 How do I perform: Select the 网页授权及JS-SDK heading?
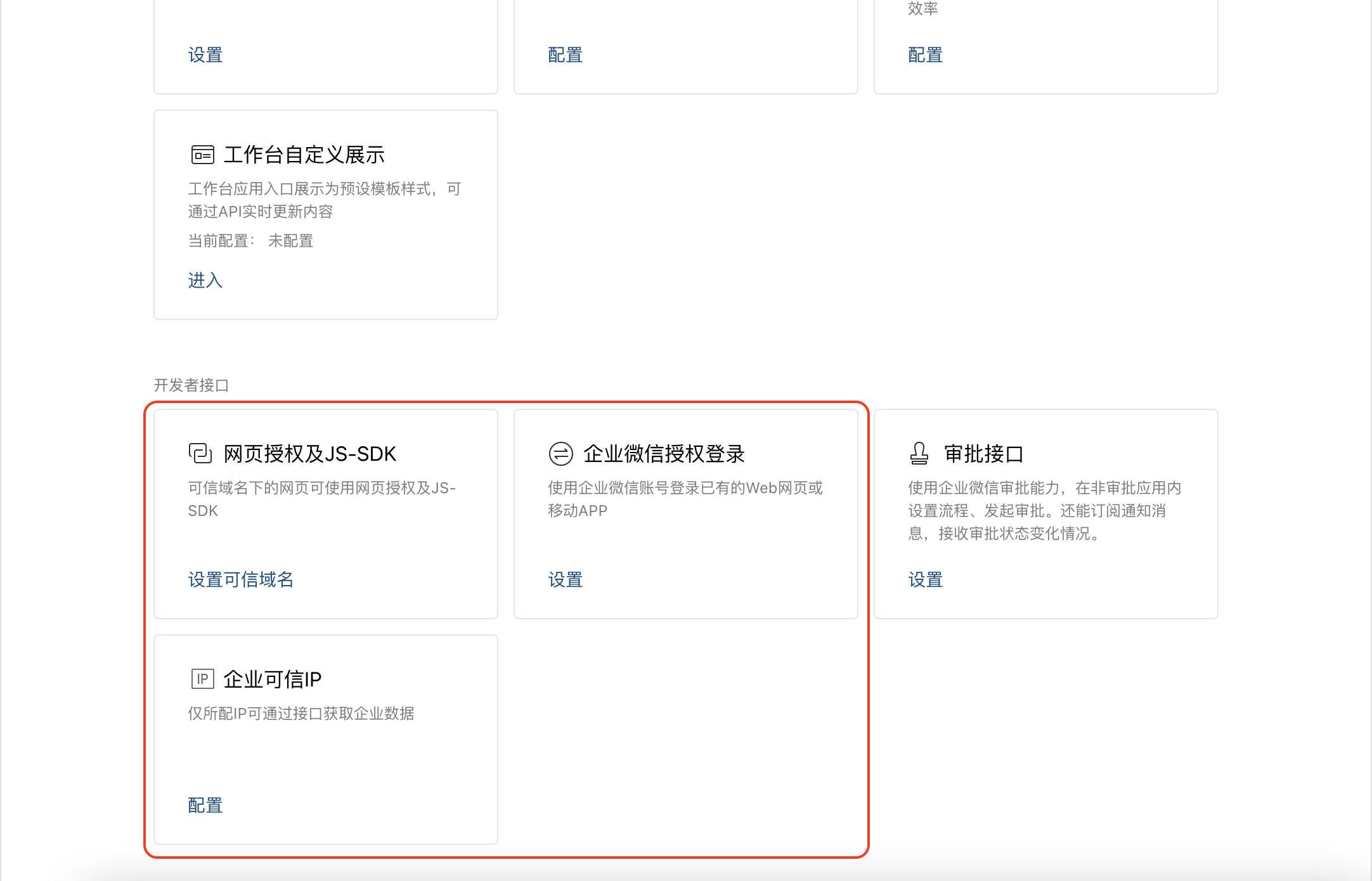[x=310, y=454]
